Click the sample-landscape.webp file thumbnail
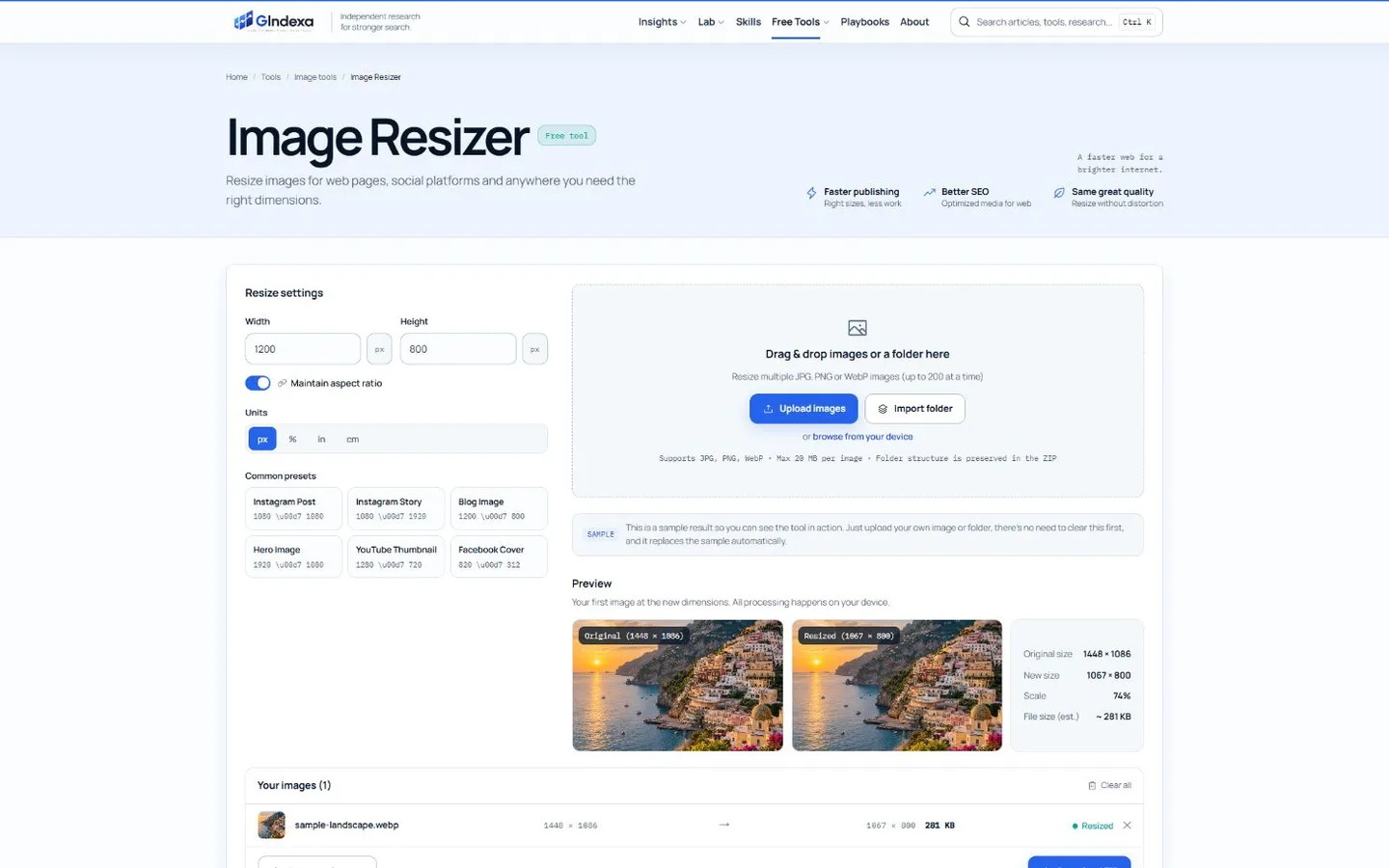1389x868 pixels. click(x=271, y=825)
